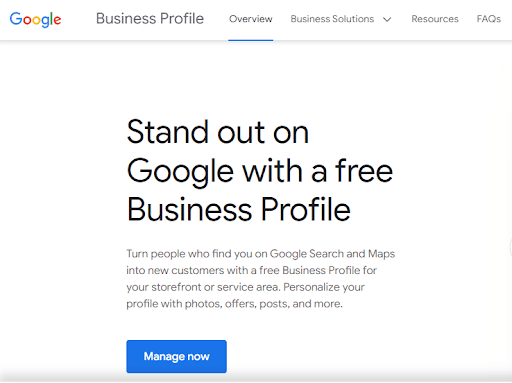Click the partially visible circle at right edge

pyautogui.click(x=510, y=248)
